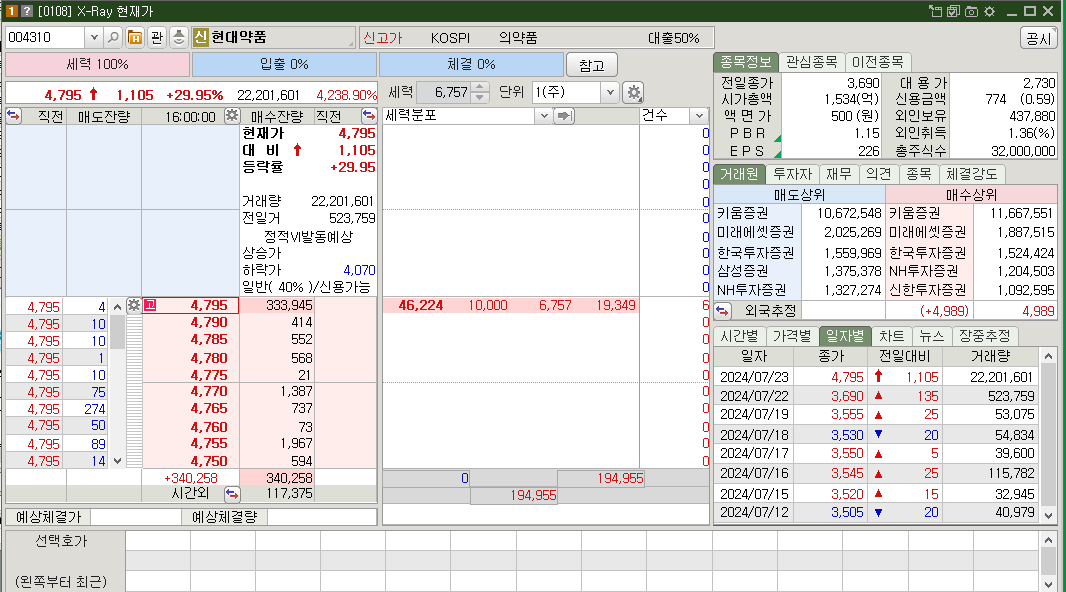Image resolution: width=1066 pixels, height=592 pixels.
Task: Click the 체결 0% blue bar
Action: pyautogui.click(x=471, y=64)
